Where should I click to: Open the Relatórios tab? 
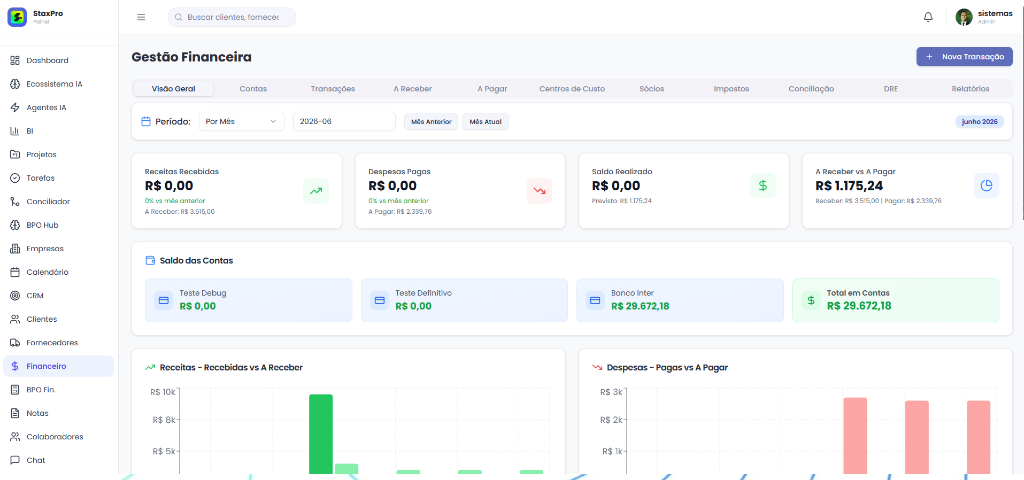[970, 88]
